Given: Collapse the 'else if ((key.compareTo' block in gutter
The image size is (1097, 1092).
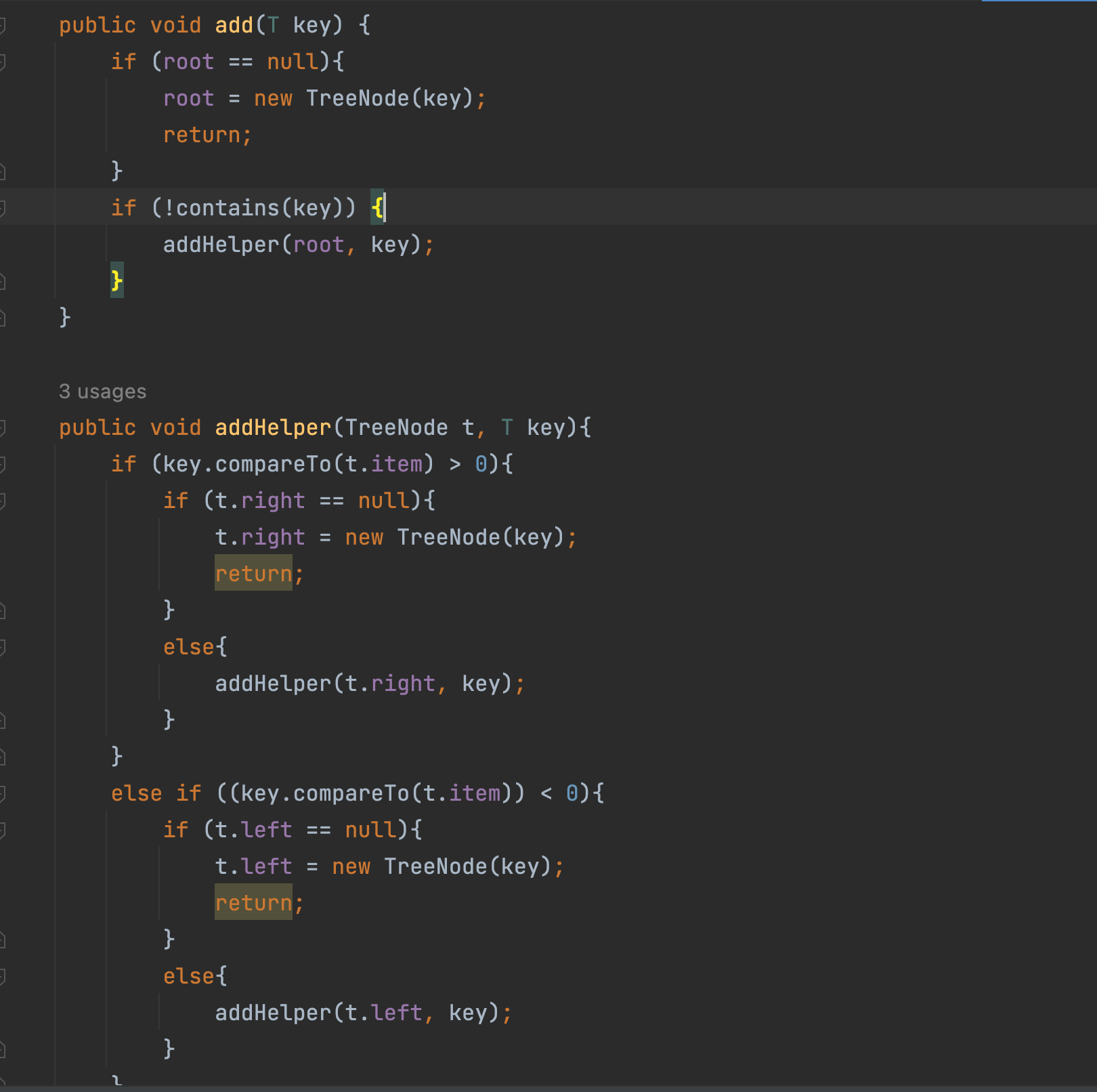Looking at the screenshot, I should click(x=3, y=793).
